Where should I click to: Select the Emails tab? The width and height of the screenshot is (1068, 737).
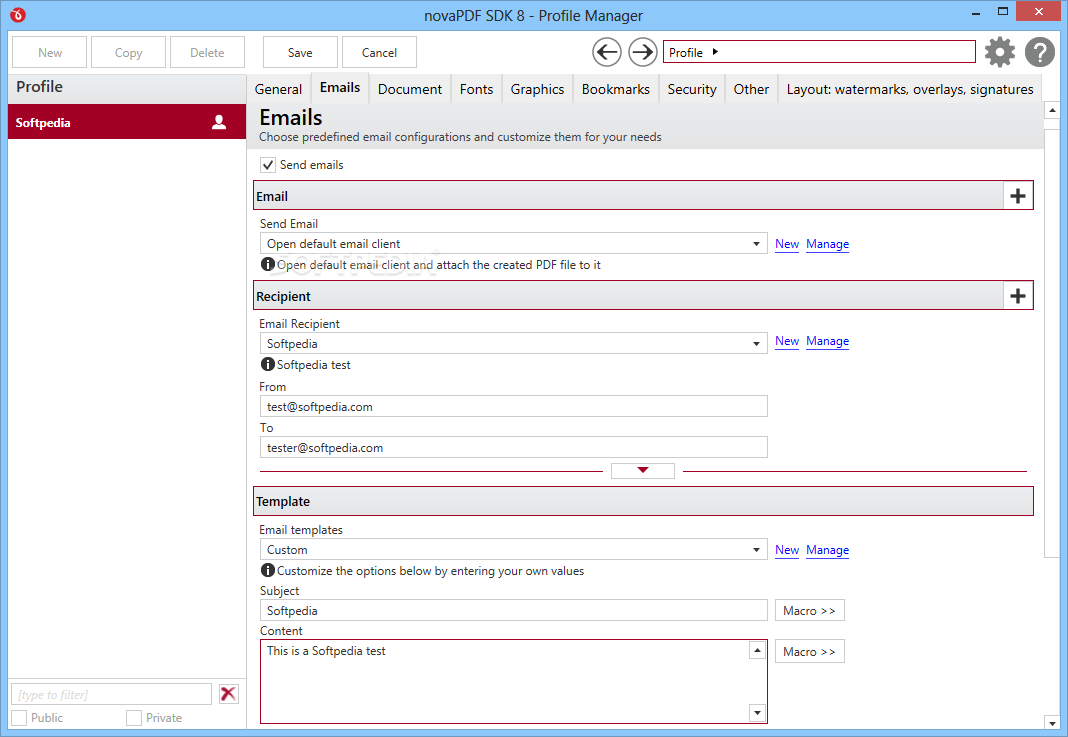[340, 88]
